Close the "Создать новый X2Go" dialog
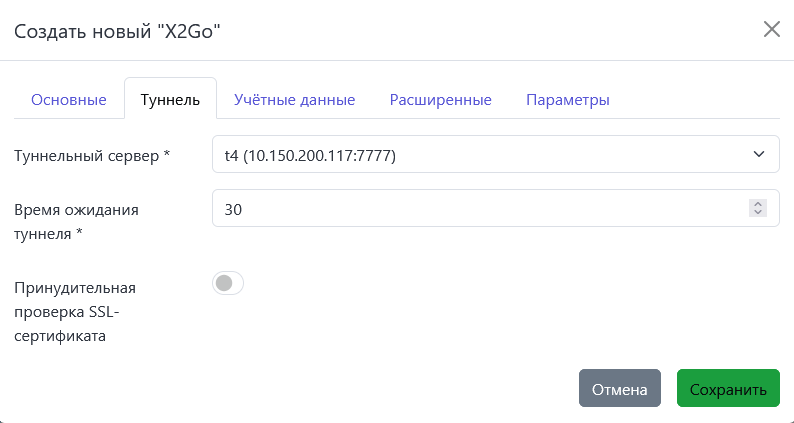794x423 pixels. click(771, 29)
